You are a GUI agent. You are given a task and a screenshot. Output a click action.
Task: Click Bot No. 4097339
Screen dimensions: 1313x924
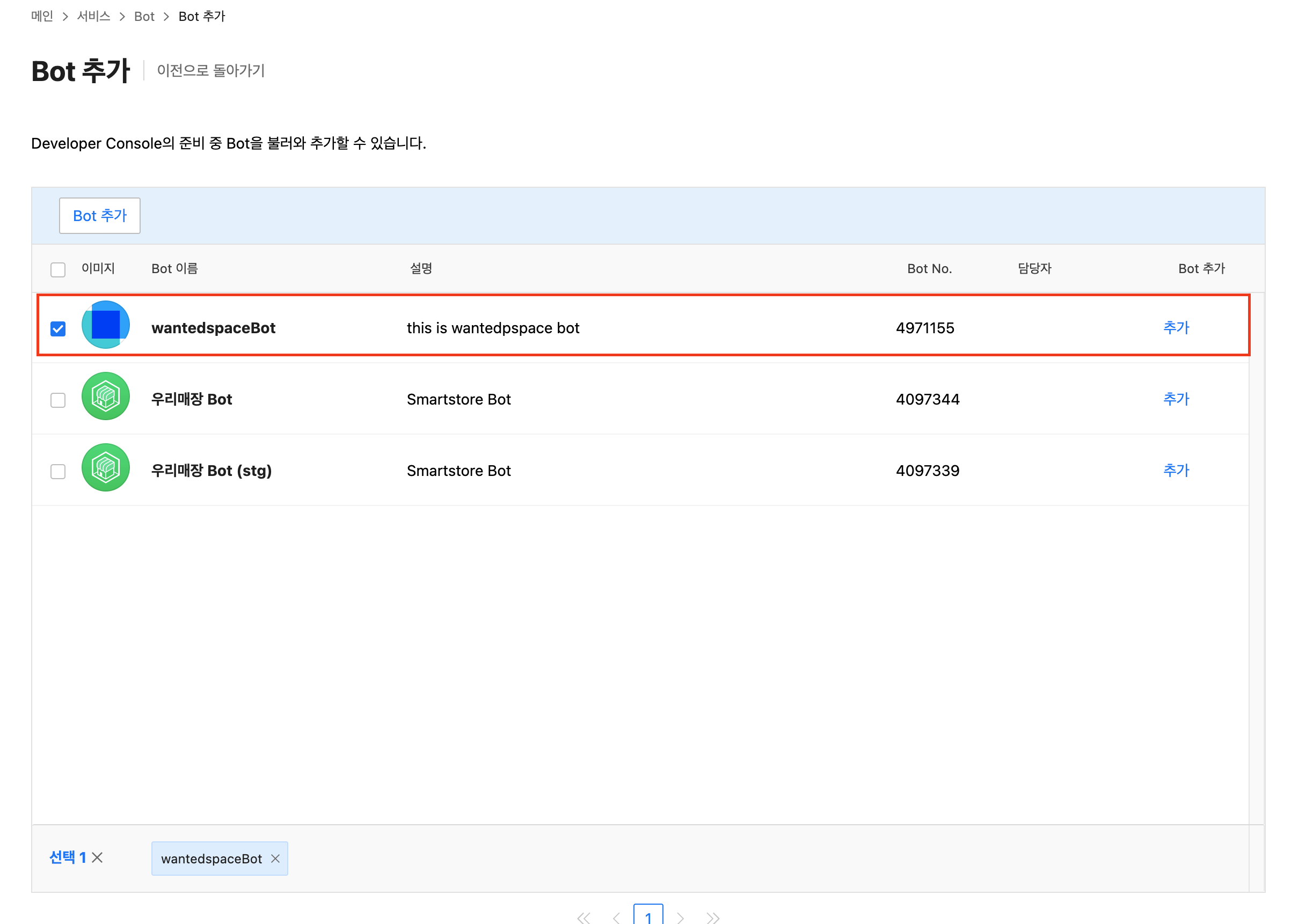(928, 471)
